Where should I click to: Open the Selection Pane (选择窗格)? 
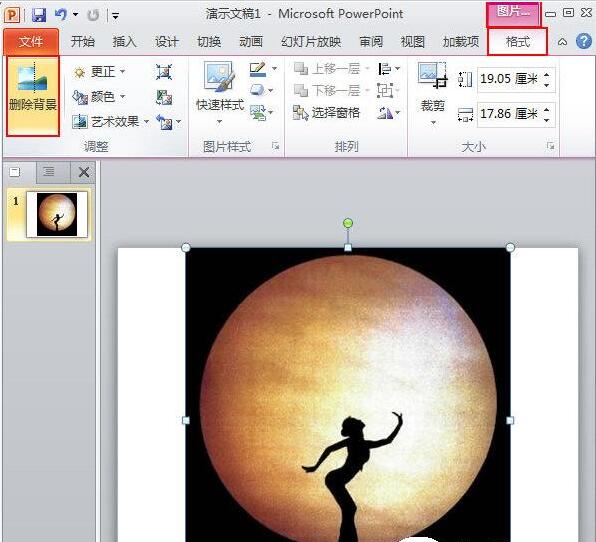(327, 113)
